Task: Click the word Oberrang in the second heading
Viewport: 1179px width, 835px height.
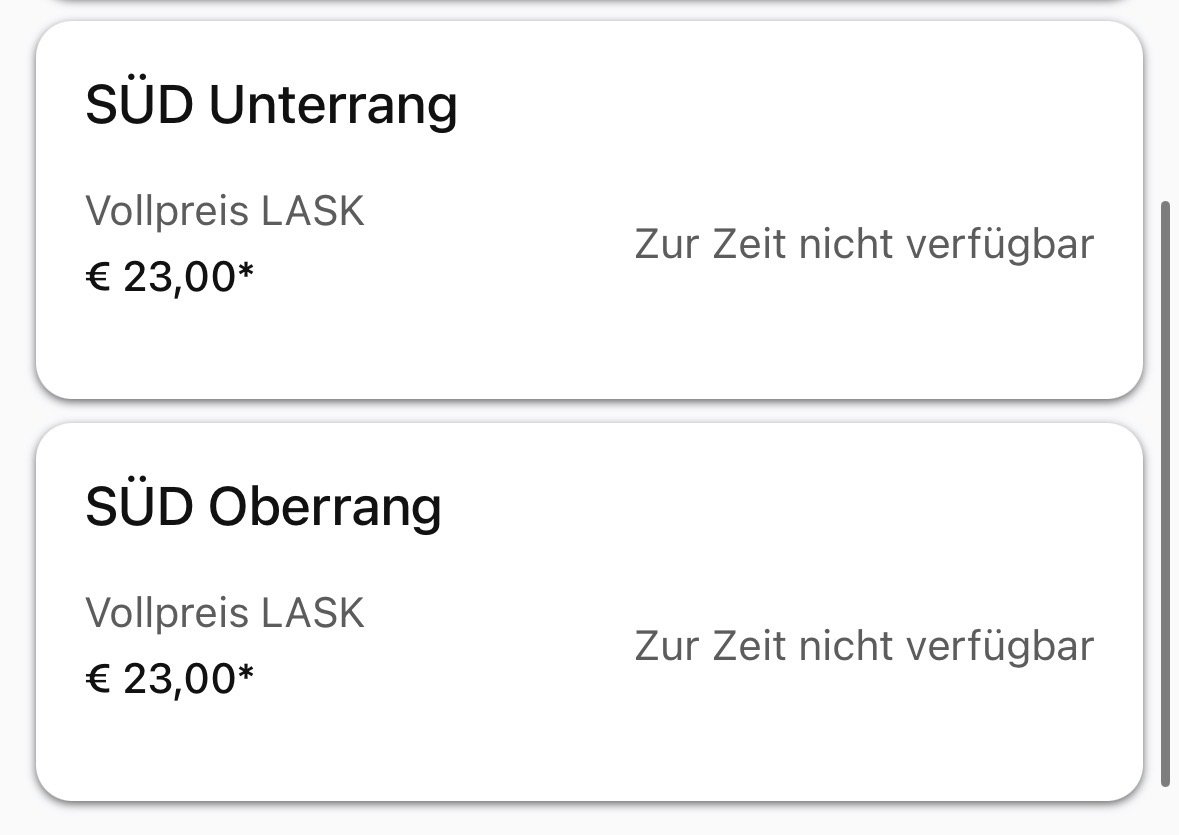Action: 324,509
